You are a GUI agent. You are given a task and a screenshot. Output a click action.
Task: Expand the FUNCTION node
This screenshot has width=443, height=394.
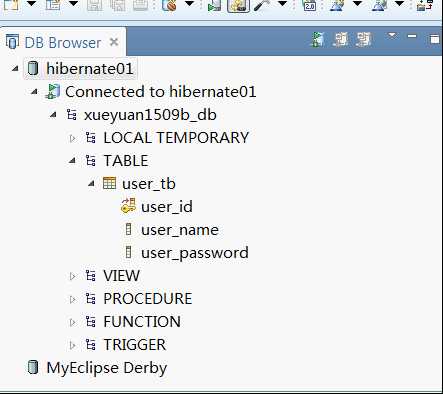click(x=72, y=322)
